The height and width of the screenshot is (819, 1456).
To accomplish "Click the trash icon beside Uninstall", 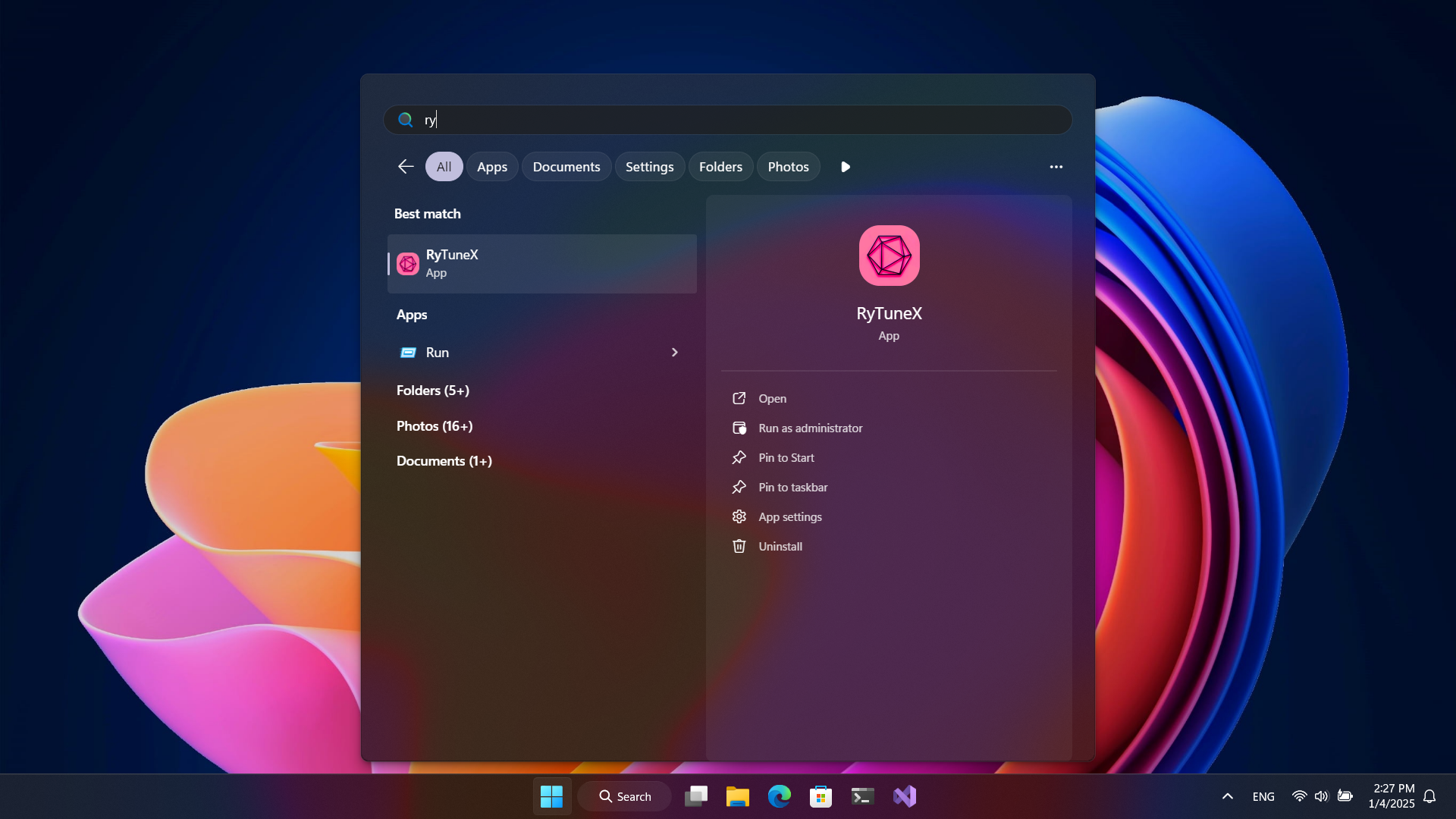I will pyautogui.click(x=739, y=547).
